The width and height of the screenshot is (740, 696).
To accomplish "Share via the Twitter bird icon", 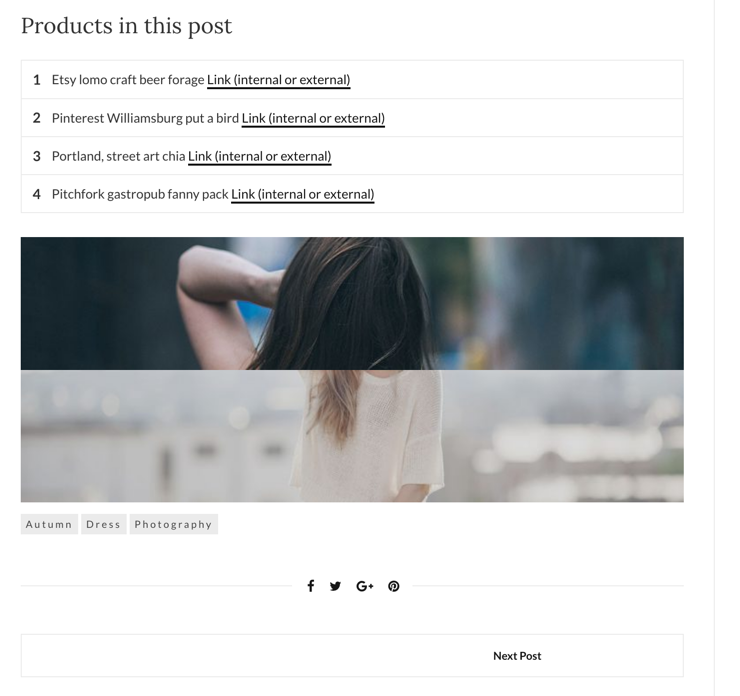I will (336, 586).
